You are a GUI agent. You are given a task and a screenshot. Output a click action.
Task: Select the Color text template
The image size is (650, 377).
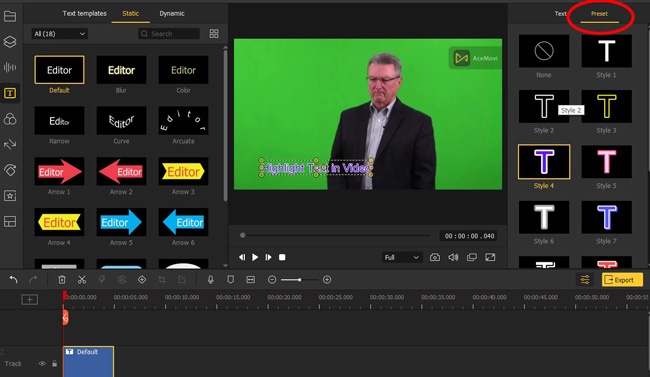coord(183,70)
